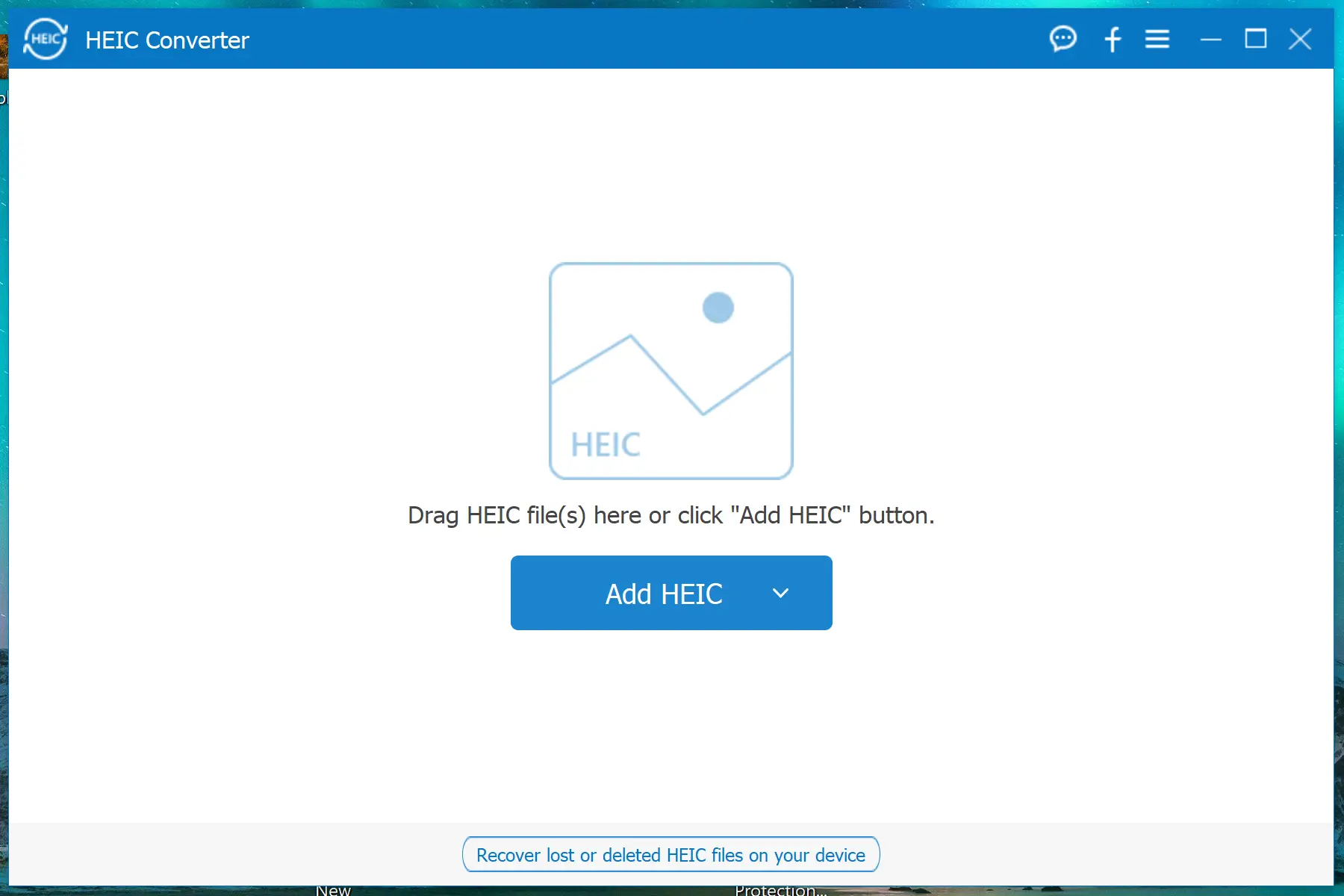Click the HEIC Converter logo icon
This screenshot has width=1344, height=896.
(44, 39)
